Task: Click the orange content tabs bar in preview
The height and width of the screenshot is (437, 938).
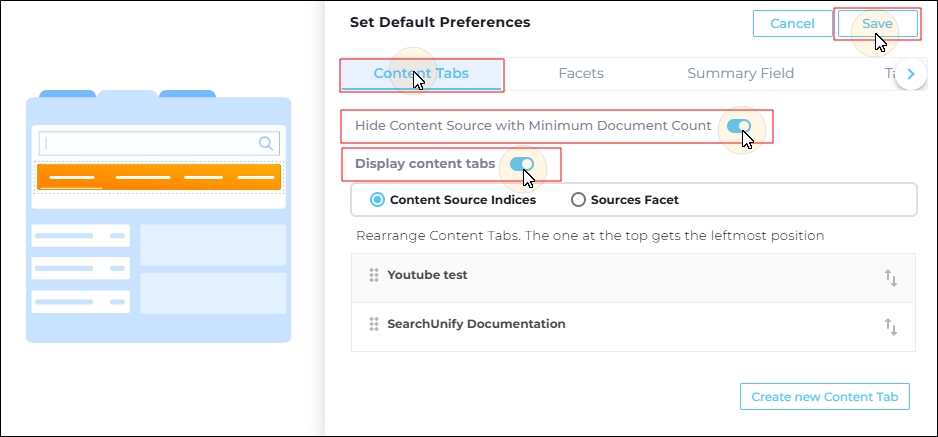Action: 159,177
